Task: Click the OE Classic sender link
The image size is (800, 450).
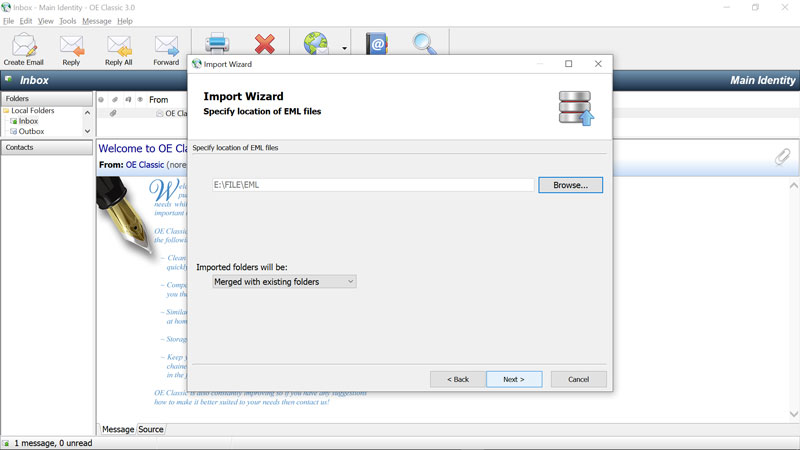Action: point(145,165)
